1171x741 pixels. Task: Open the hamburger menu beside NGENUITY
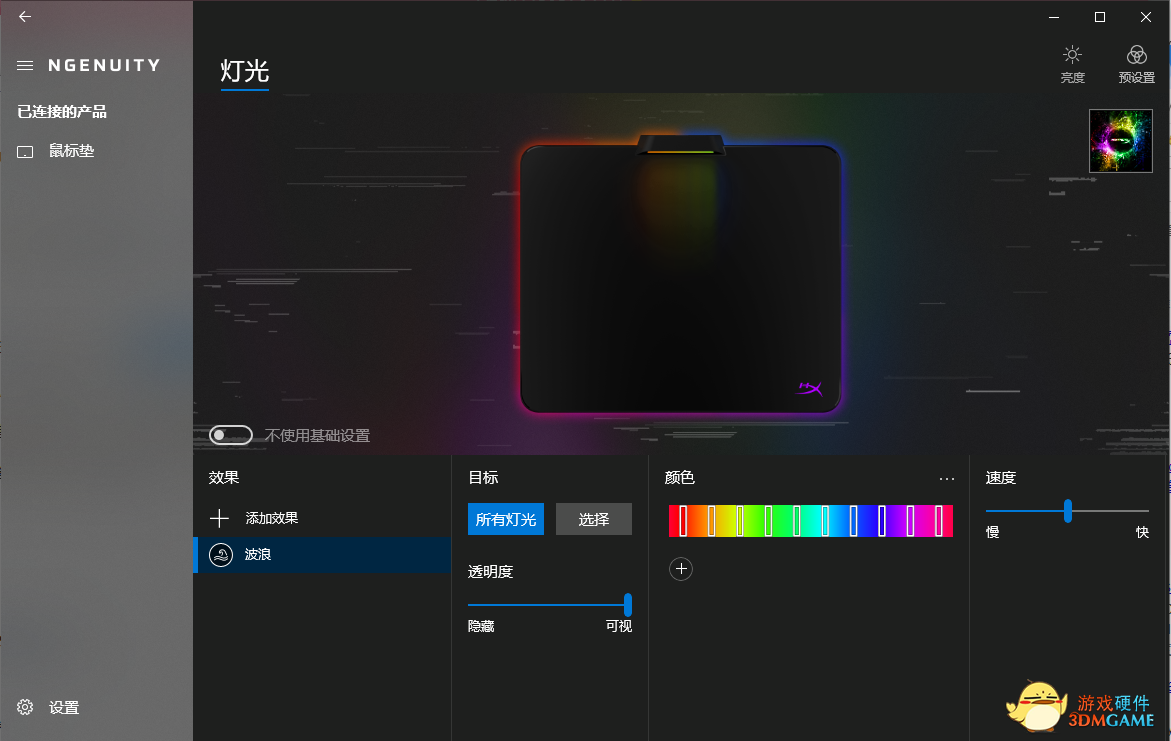[25, 66]
